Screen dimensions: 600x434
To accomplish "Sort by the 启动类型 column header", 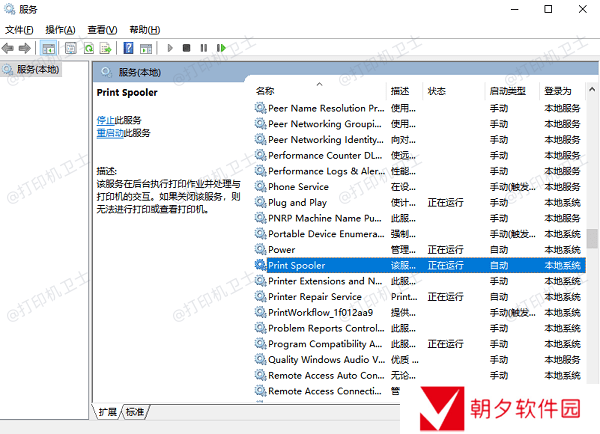I will click(x=507, y=91).
